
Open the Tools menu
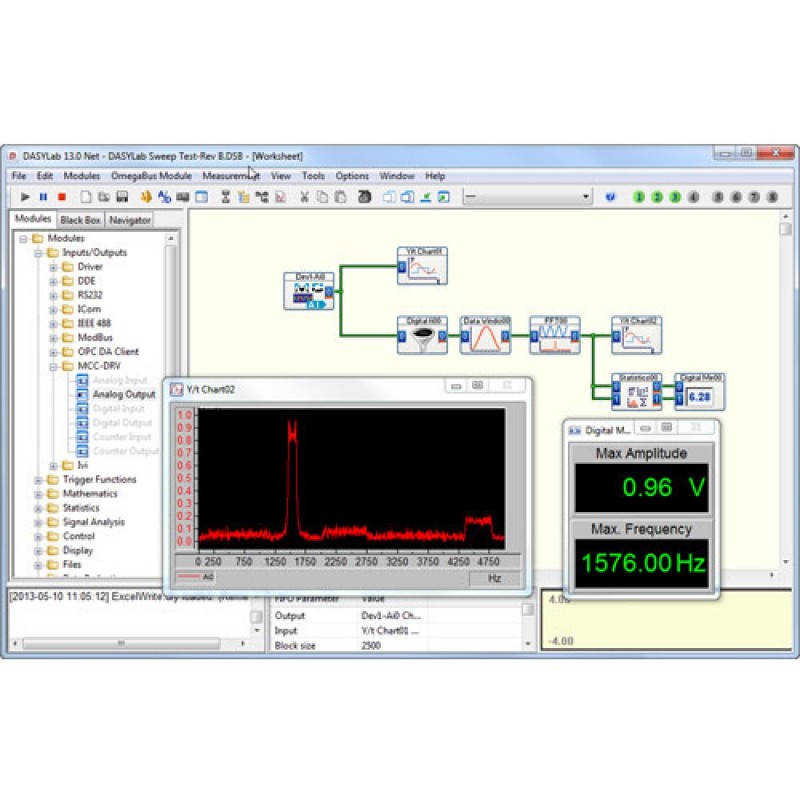coord(313,176)
